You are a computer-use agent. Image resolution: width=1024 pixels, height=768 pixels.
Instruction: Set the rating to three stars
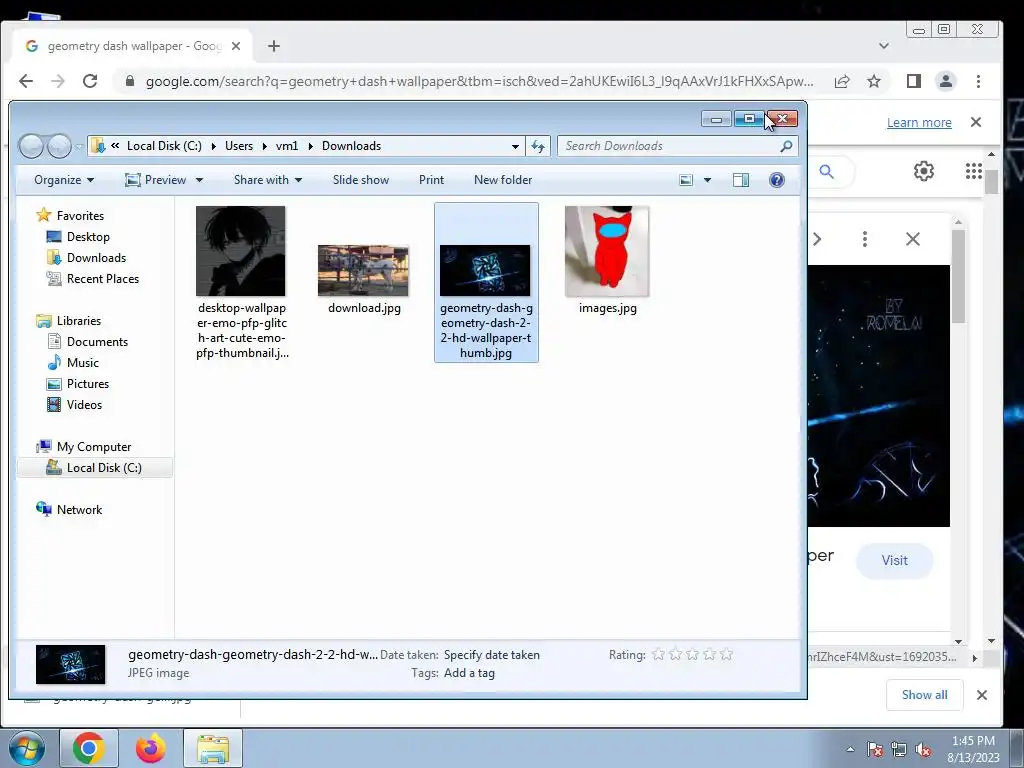pyautogui.click(x=692, y=654)
